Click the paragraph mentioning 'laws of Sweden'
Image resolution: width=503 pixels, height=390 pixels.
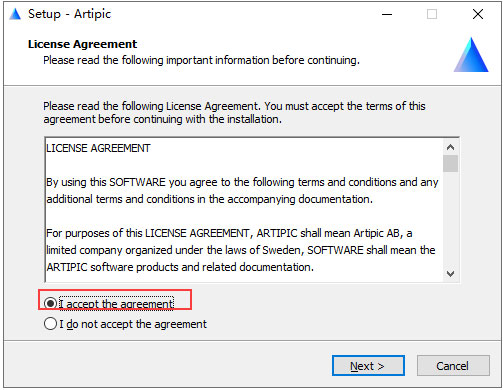tap(241, 250)
